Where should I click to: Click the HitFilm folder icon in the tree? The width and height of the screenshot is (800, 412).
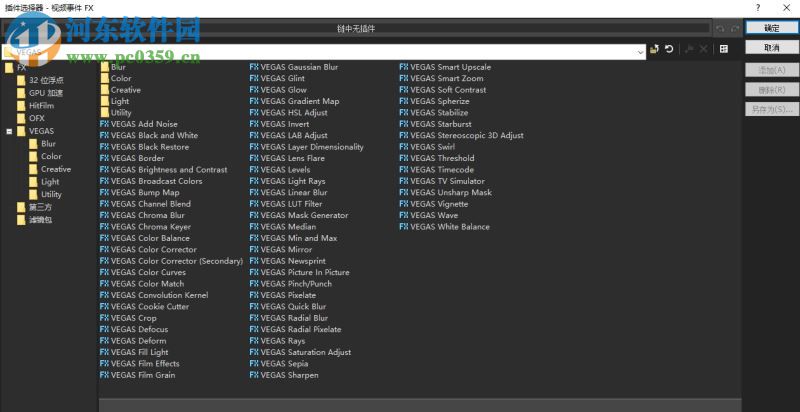click(21, 106)
